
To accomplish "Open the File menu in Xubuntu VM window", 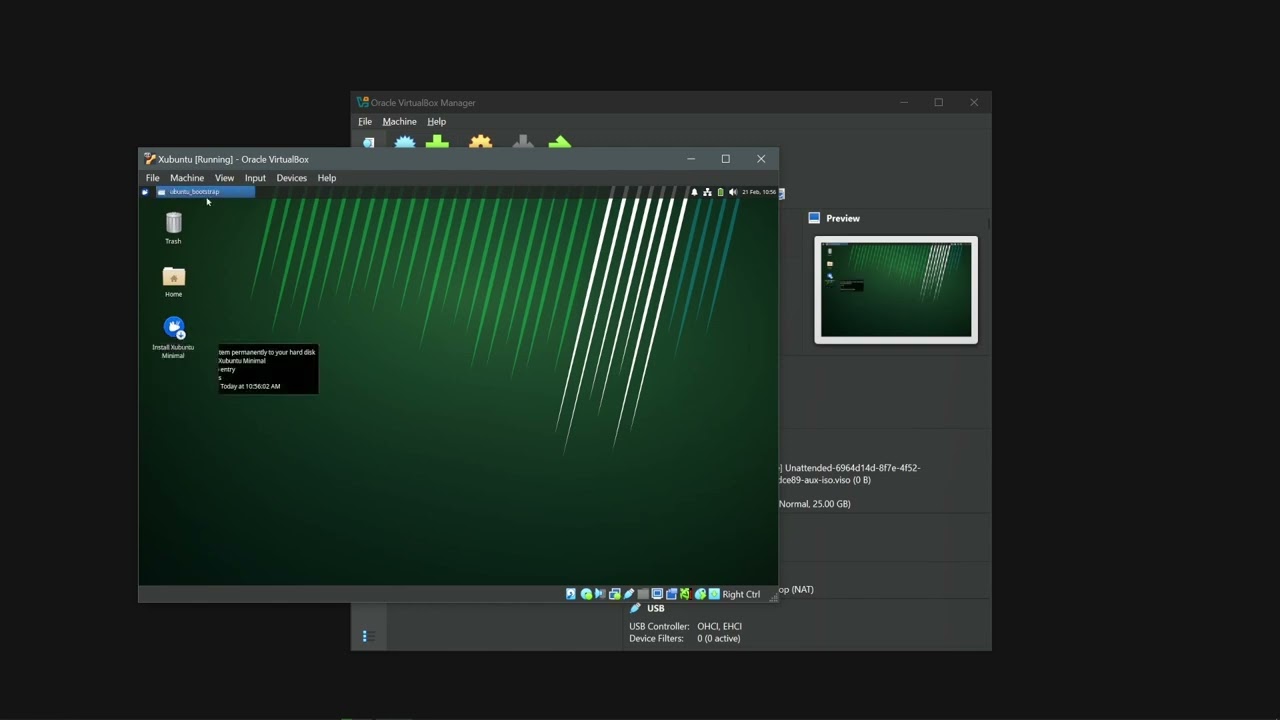I will tap(152, 178).
